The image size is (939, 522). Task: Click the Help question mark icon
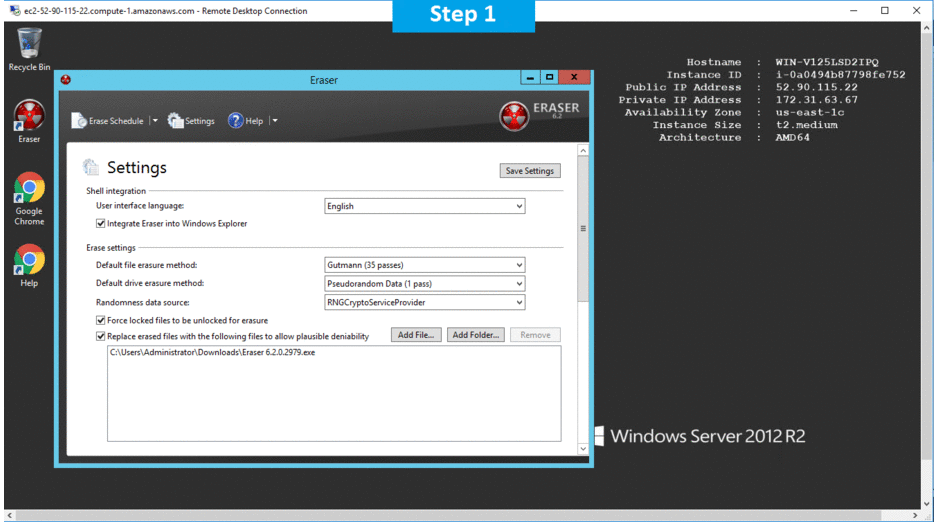236,121
